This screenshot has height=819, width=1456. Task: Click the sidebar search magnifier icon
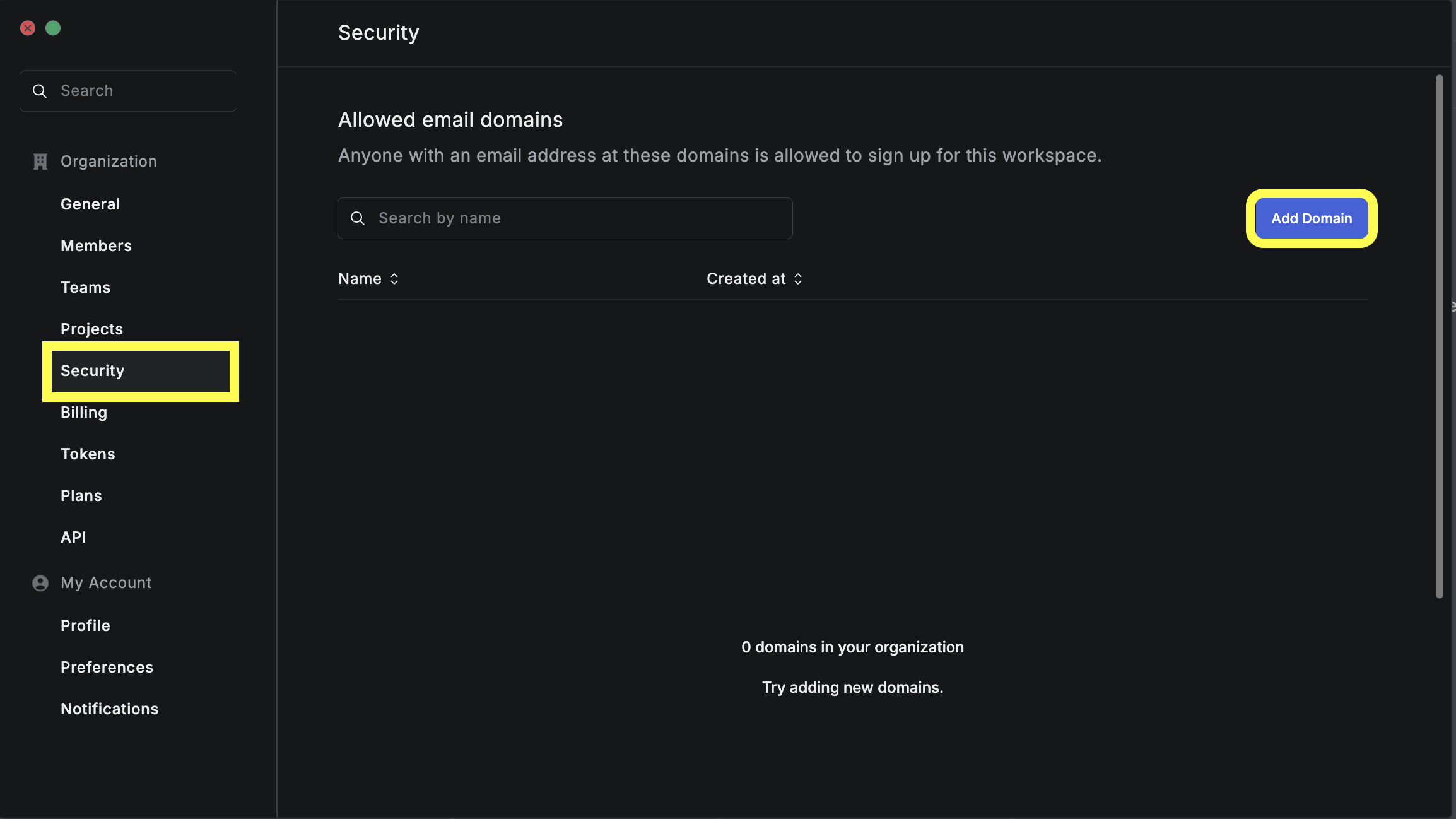[x=40, y=91]
